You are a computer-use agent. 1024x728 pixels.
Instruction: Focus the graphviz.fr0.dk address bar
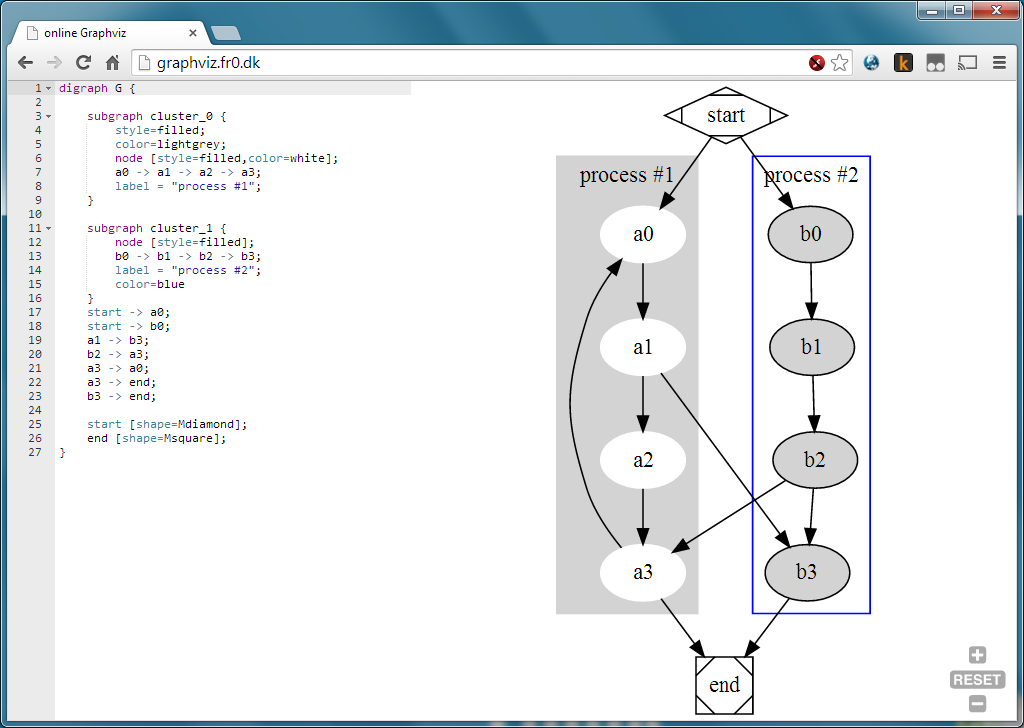pos(470,63)
